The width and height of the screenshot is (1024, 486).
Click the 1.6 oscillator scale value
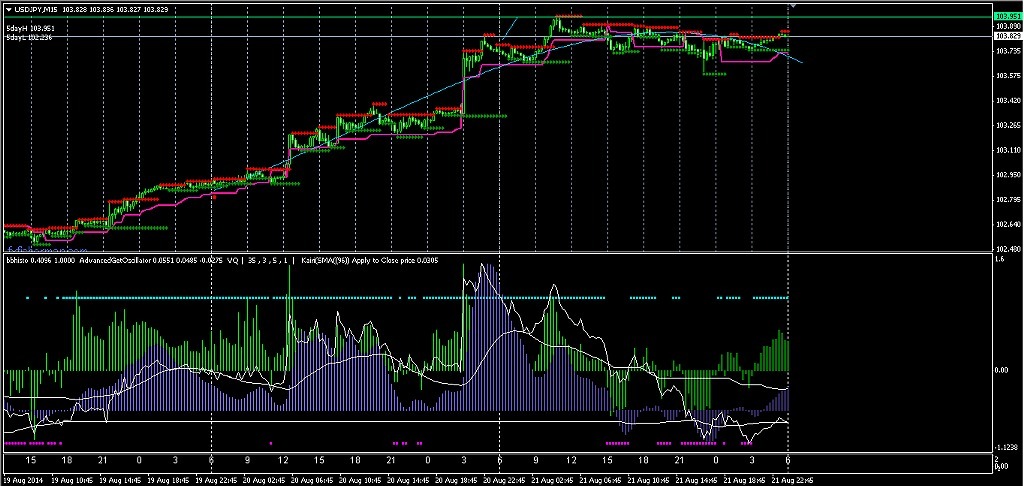1000,260
